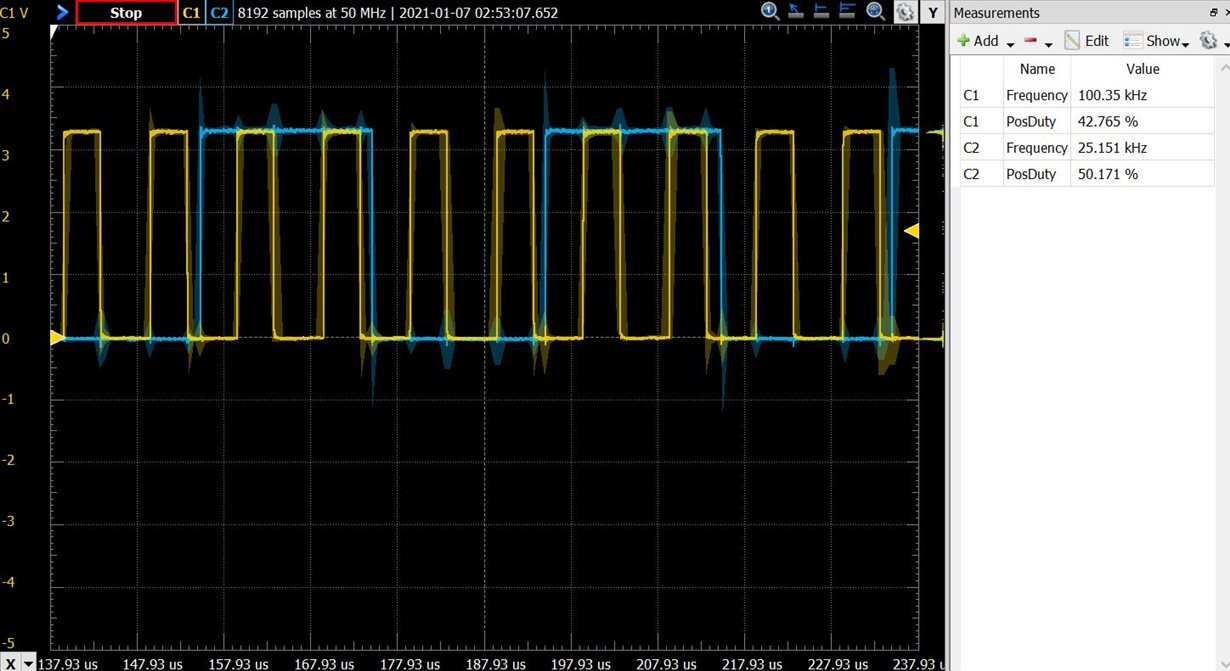This screenshot has height=671, width=1230.
Task: Click the Value column header
Action: 1143,69
